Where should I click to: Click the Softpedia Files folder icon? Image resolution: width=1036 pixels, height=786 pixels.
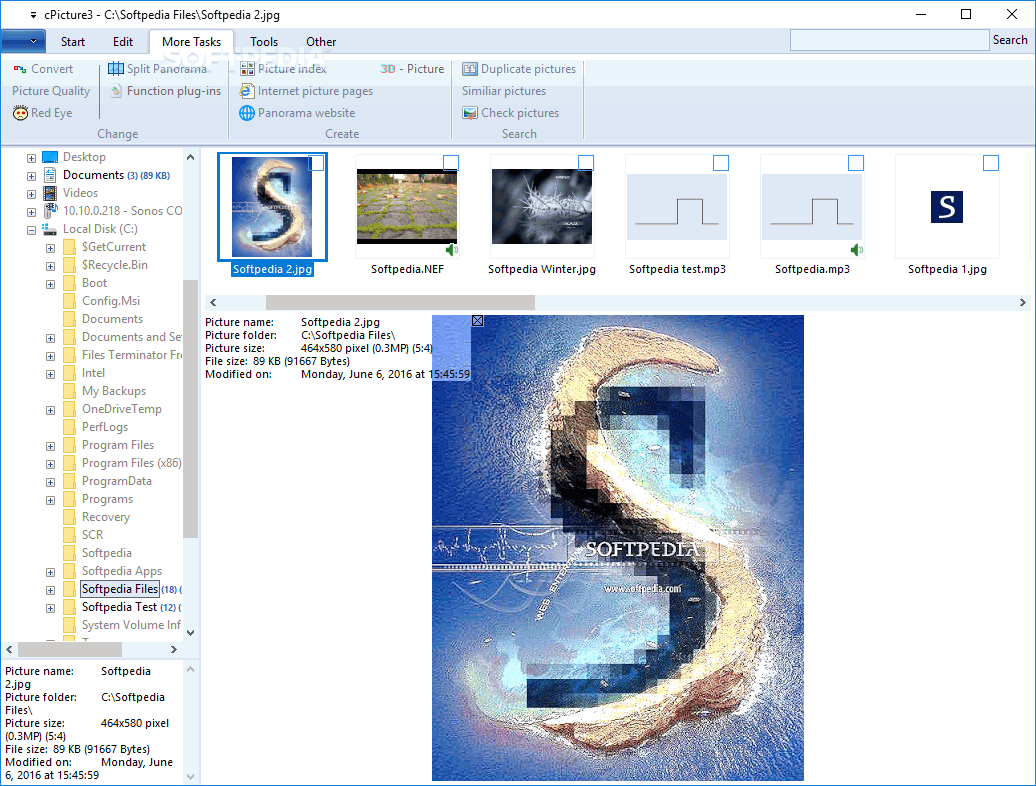[x=69, y=589]
